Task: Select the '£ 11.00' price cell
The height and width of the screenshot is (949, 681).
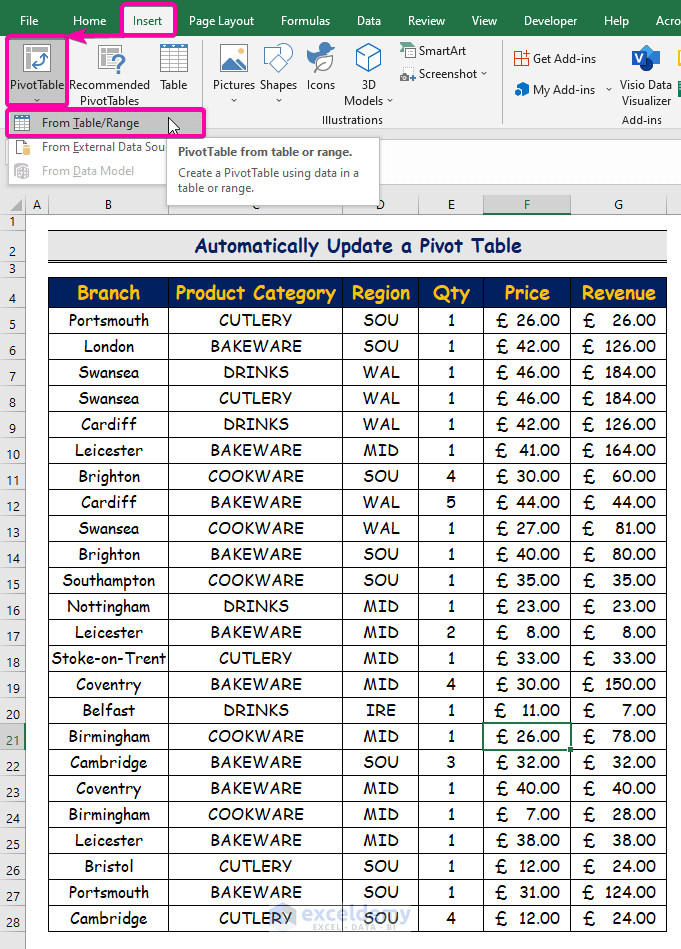Action: tap(527, 711)
